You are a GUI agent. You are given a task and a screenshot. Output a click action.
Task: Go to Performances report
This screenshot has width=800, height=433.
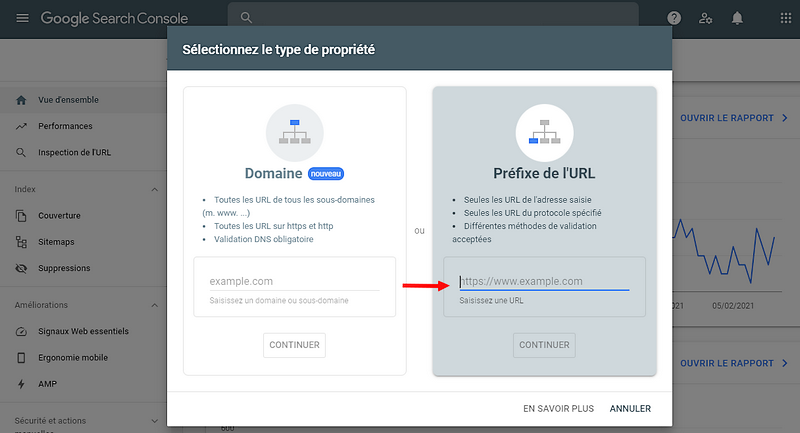click(x=65, y=126)
